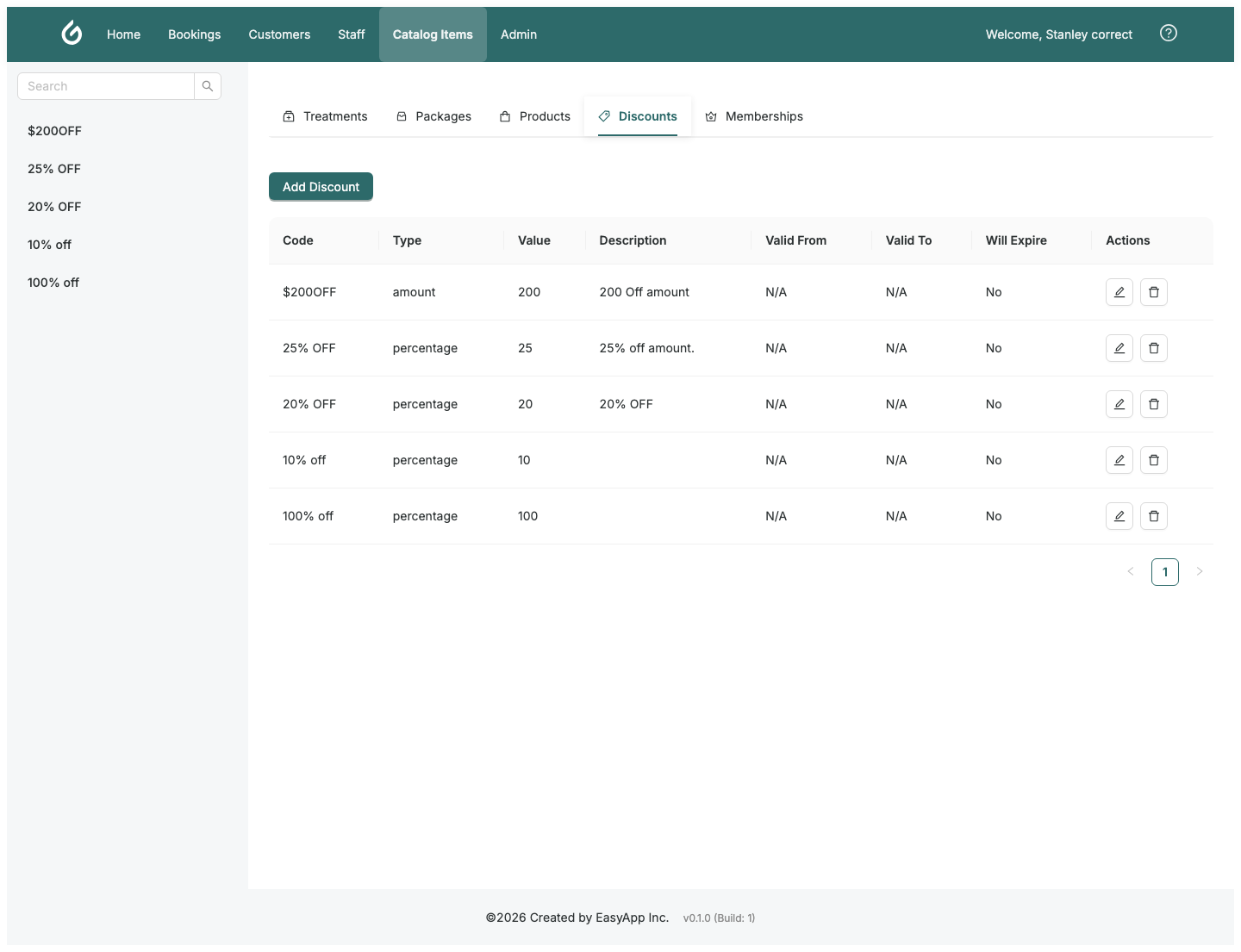Screen dimensions: 1241x952
Task: Focus the Search input field
Action: click(x=106, y=86)
